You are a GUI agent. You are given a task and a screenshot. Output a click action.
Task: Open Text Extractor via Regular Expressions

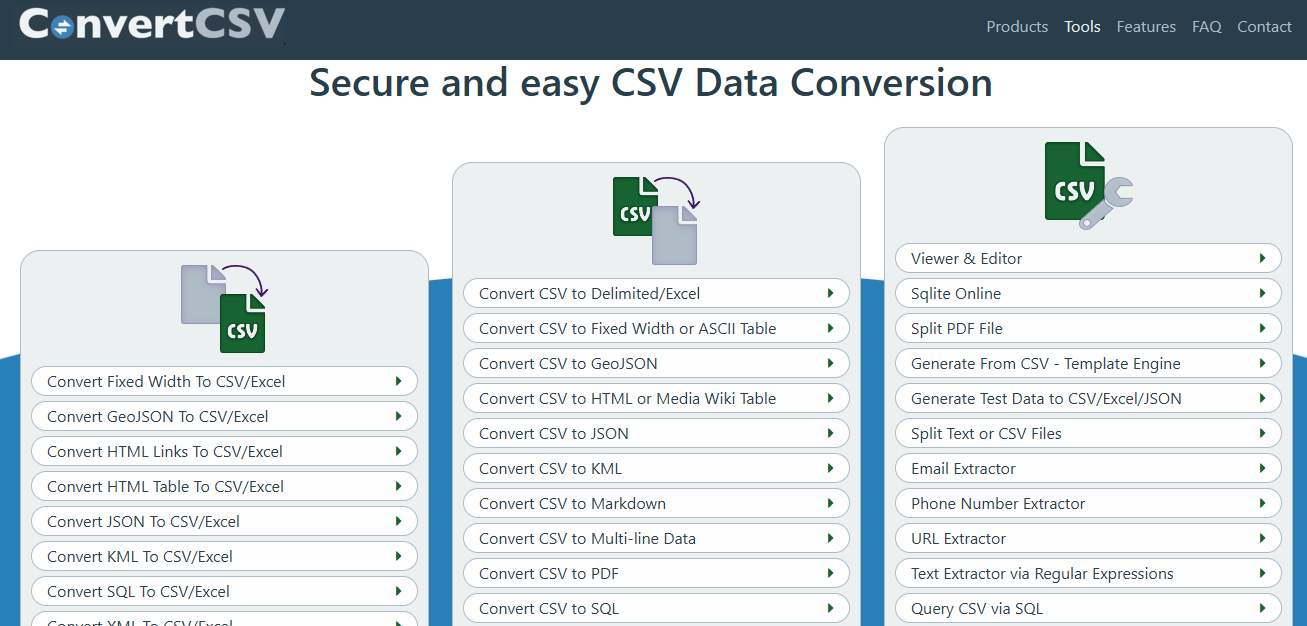coord(1088,573)
